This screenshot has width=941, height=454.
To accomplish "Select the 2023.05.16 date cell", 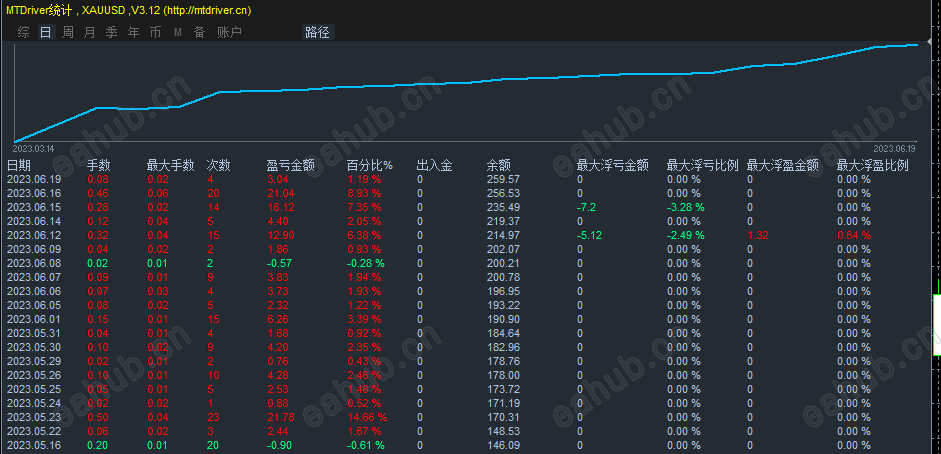I will click(33, 445).
